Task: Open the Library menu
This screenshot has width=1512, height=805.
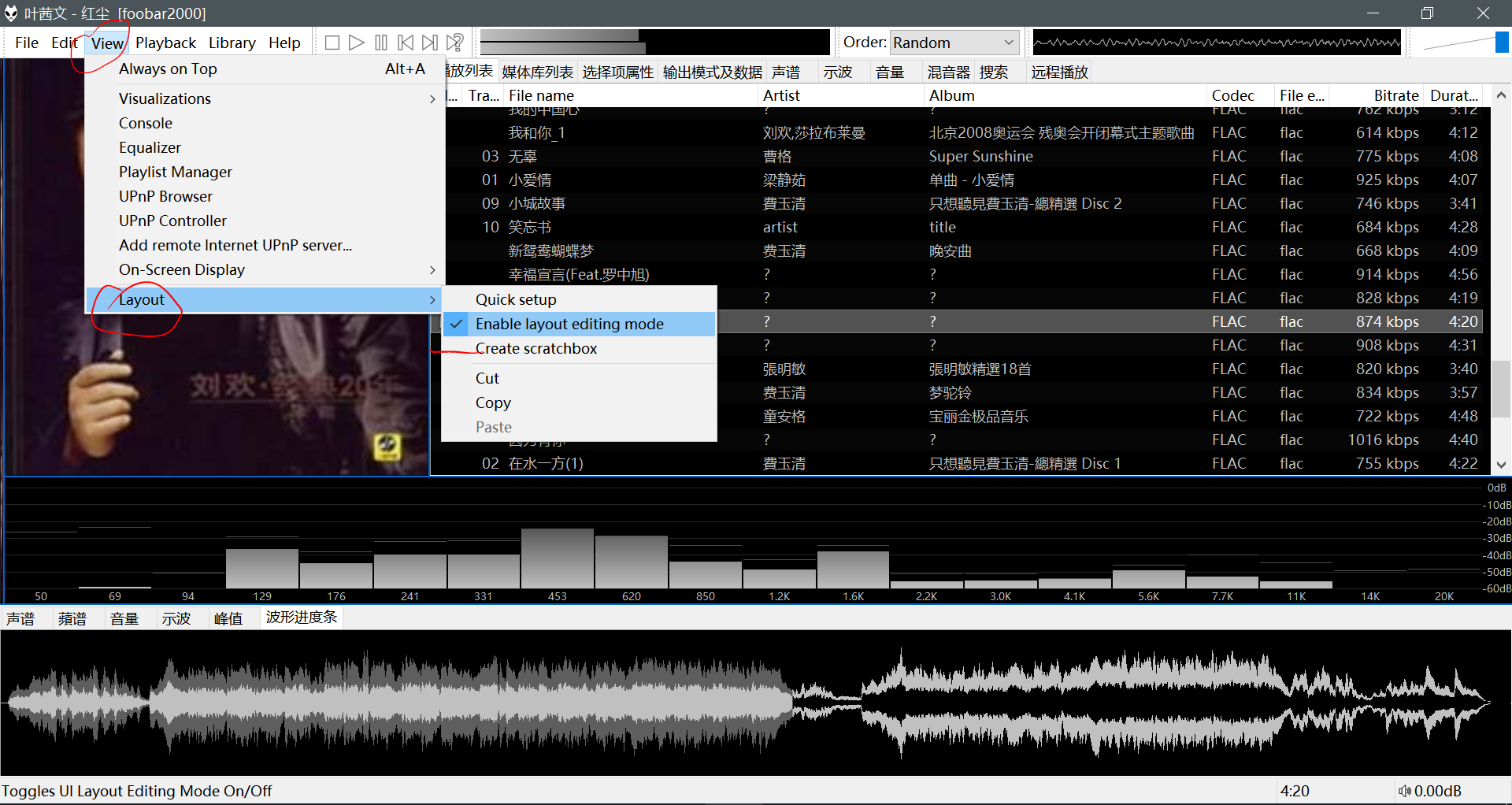Action: [232, 42]
